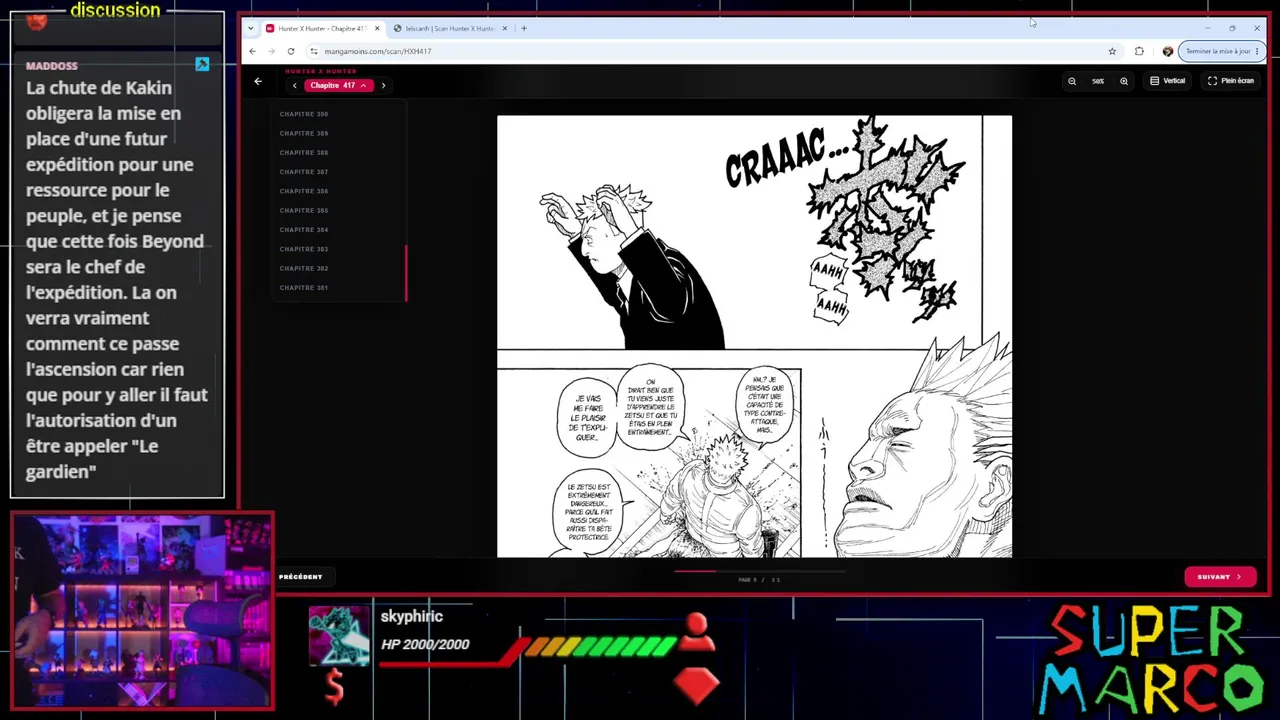Click the browser forward arrow

271,51
